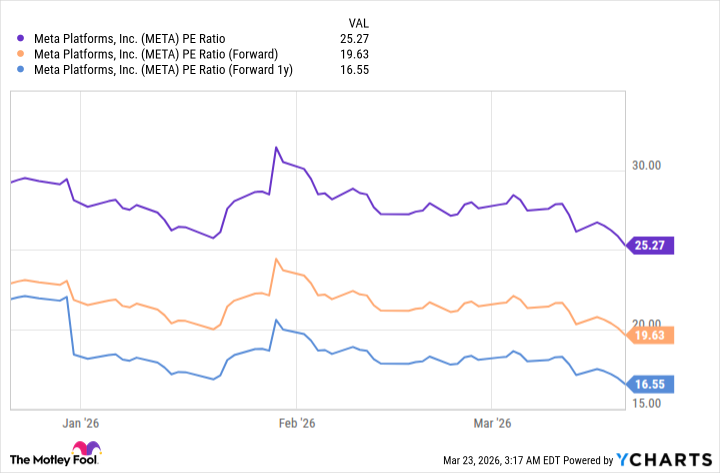Image resolution: width=720 pixels, height=473 pixels.
Task: Click the 'The Motley Fool' text logo
Action: [49, 459]
